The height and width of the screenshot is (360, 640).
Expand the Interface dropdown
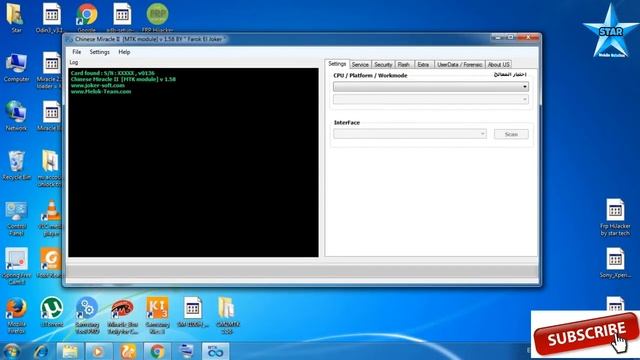point(410,134)
